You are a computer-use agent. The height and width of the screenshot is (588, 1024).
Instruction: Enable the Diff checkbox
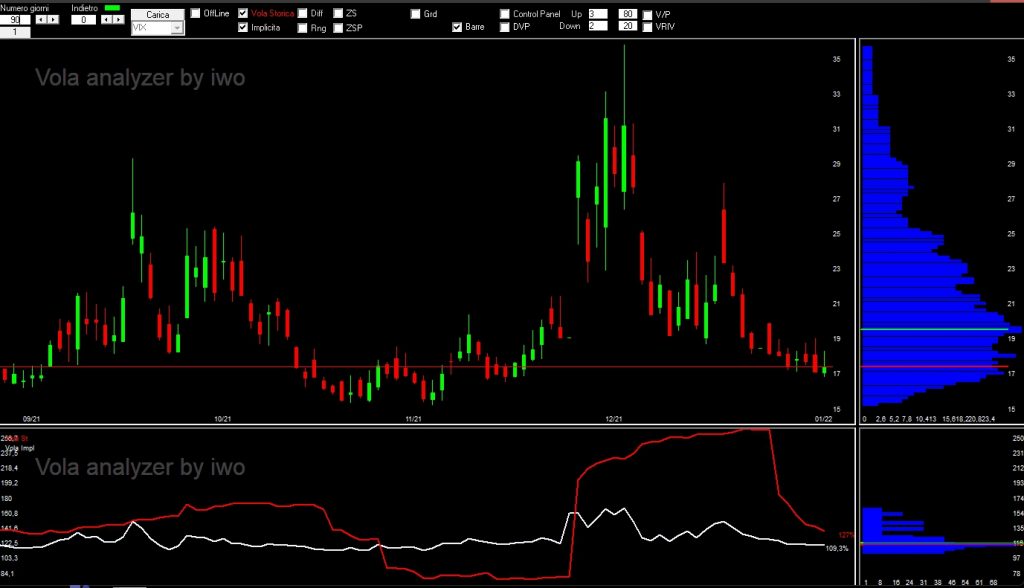coord(302,13)
